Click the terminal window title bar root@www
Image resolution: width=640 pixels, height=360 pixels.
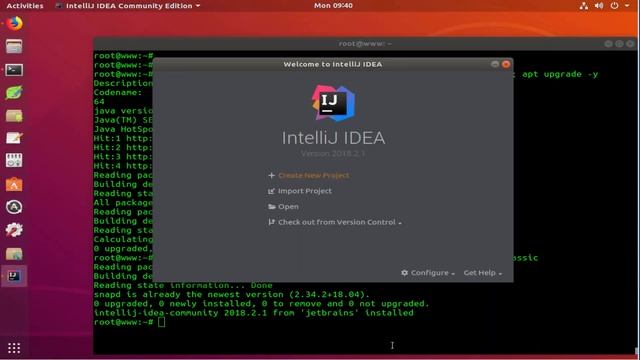pyautogui.click(x=365, y=44)
